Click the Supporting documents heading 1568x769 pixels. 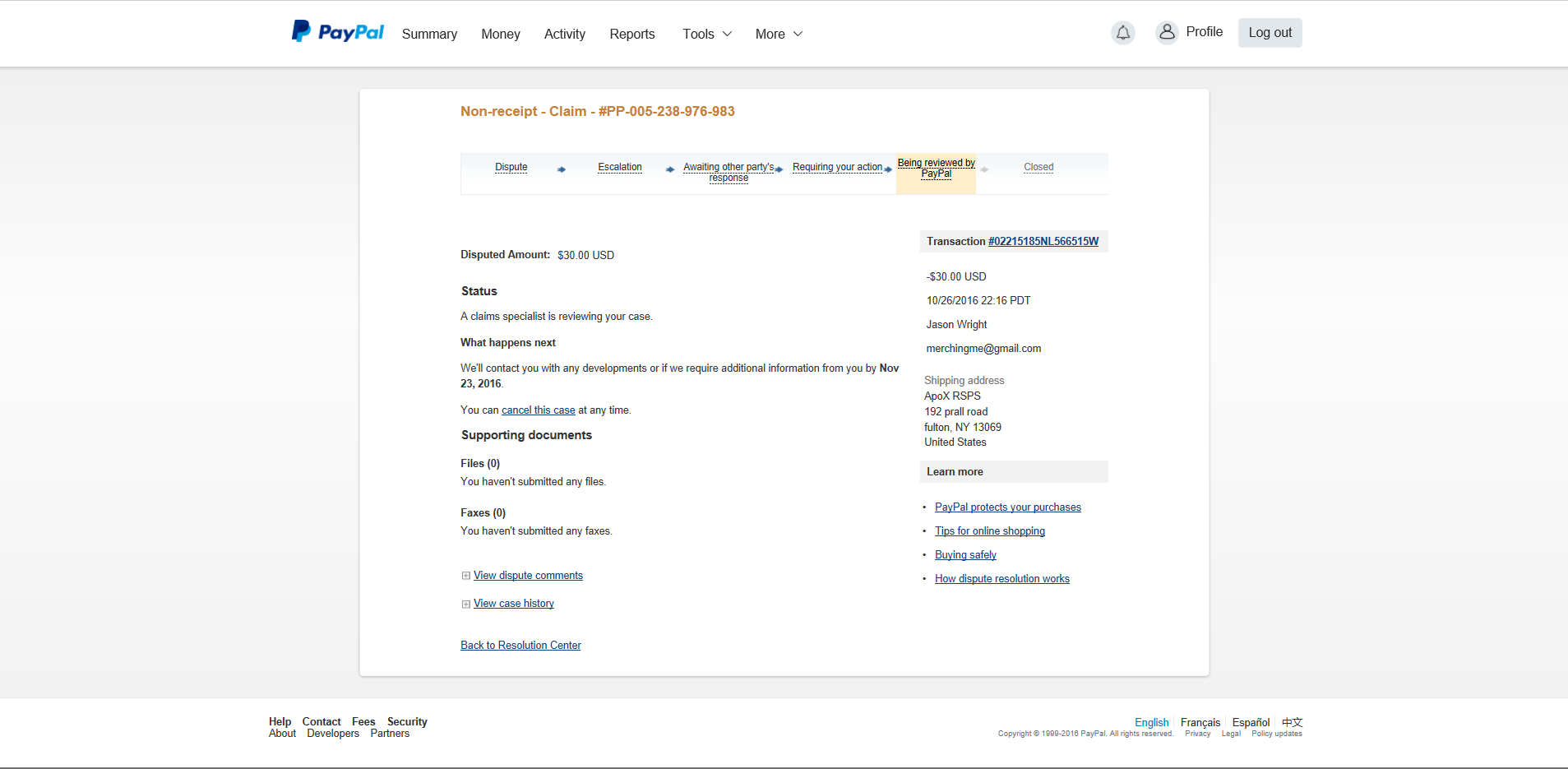pos(526,435)
